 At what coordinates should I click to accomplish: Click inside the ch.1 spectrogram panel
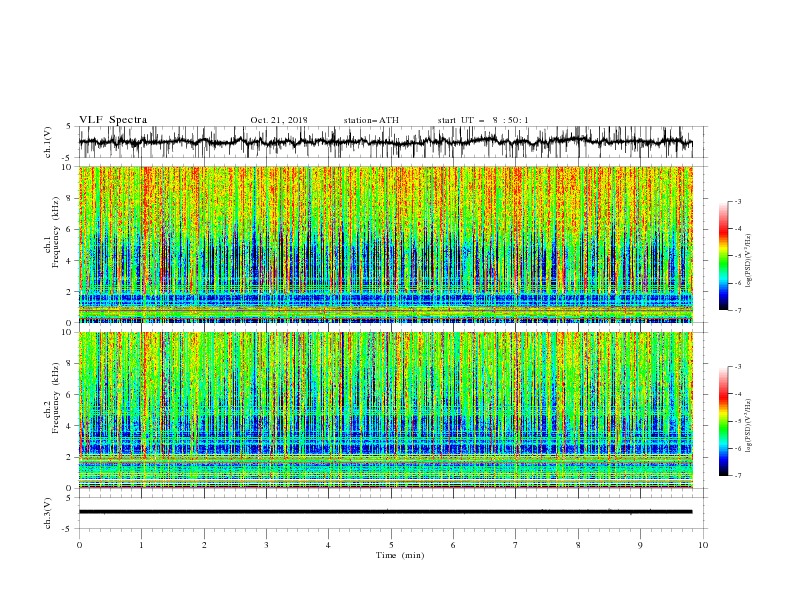tap(385, 244)
